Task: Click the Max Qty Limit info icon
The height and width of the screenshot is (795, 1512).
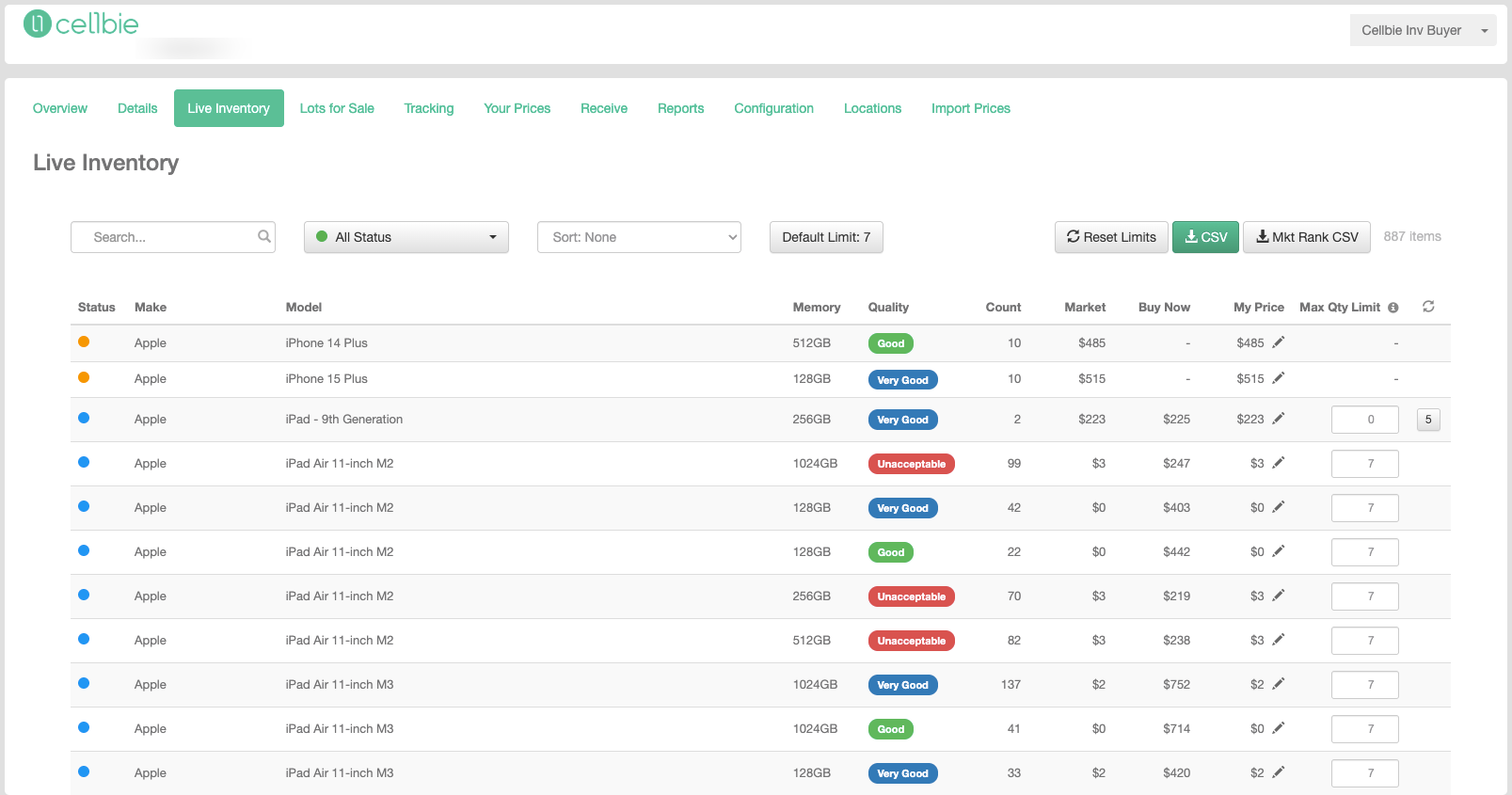Action: tap(1393, 308)
